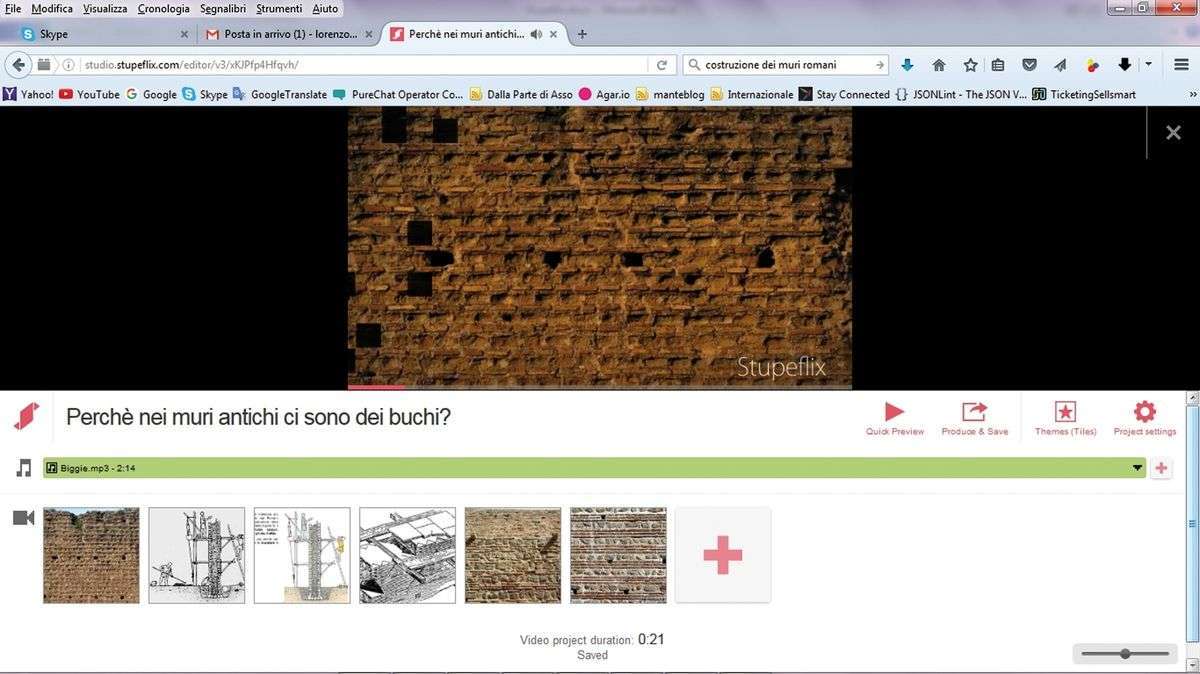Mute audio on the Stupeflix tab

coord(536,34)
